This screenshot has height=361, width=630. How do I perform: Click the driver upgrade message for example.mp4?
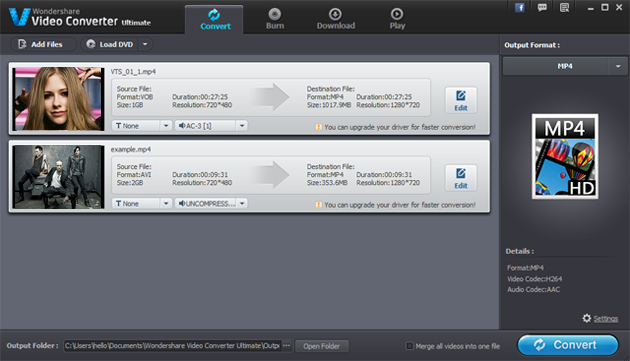coord(400,205)
